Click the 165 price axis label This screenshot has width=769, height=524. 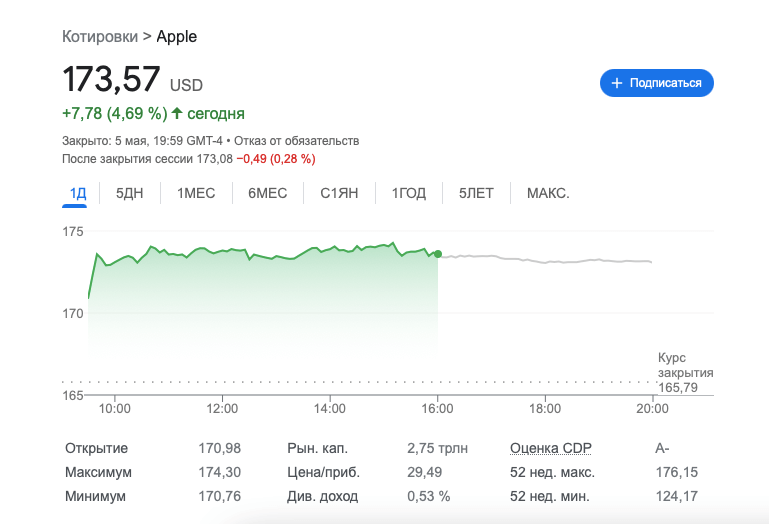click(x=73, y=395)
